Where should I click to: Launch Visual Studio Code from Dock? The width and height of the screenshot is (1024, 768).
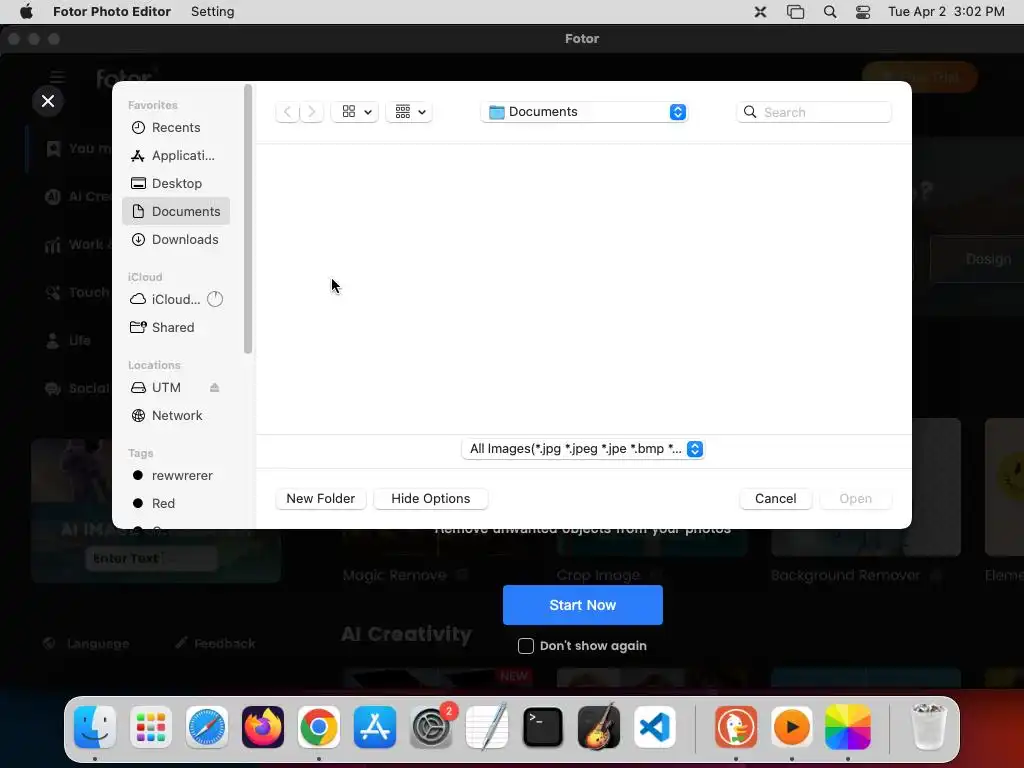click(655, 727)
